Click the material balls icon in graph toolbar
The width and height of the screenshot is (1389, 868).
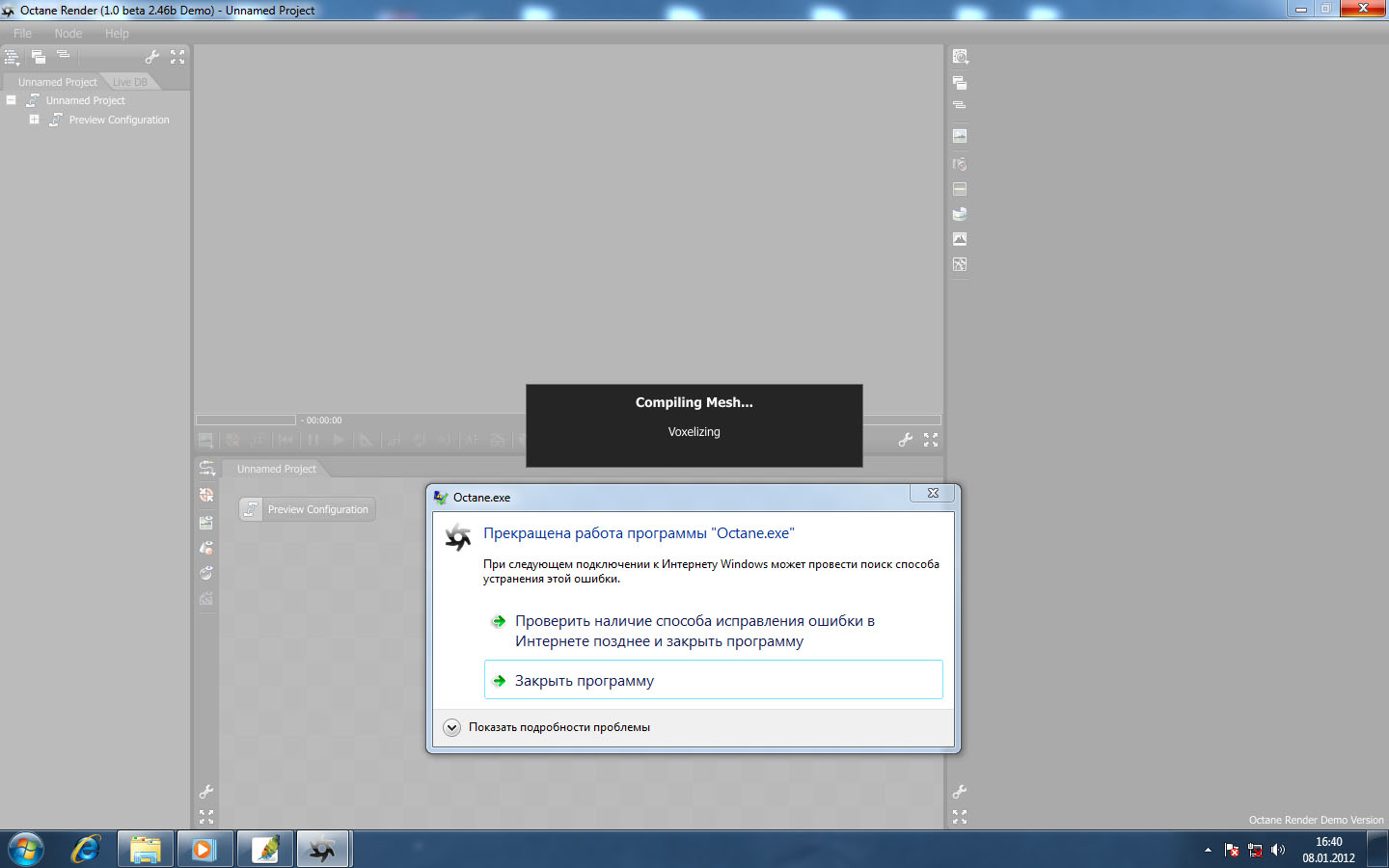tap(206, 548)
